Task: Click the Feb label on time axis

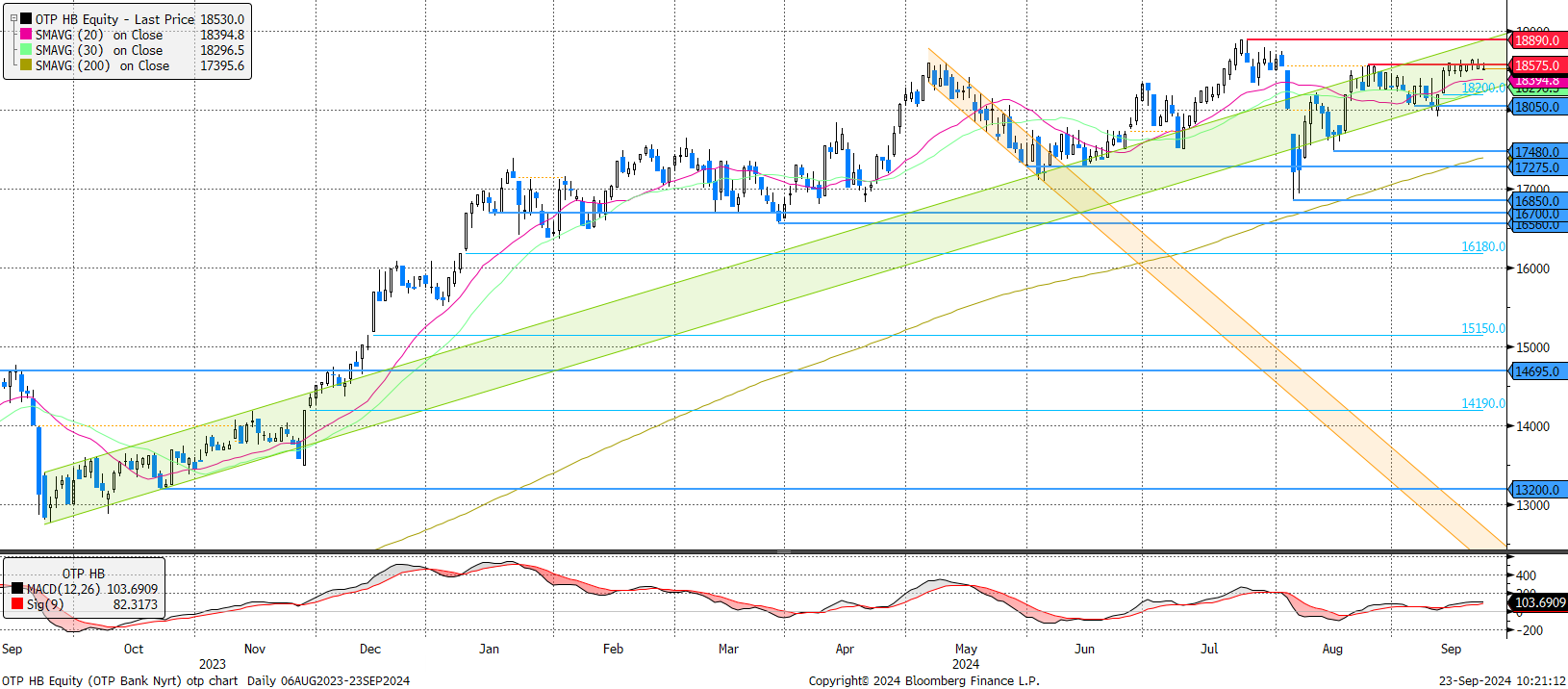Action: (x=613, y=649)
